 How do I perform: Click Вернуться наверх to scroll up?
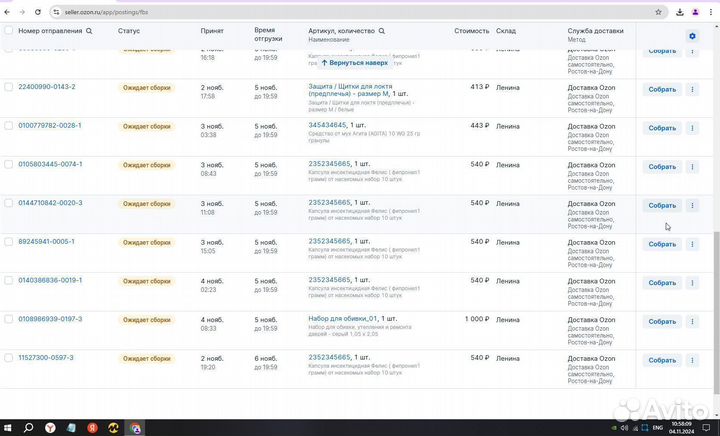(x=355, y=62)
